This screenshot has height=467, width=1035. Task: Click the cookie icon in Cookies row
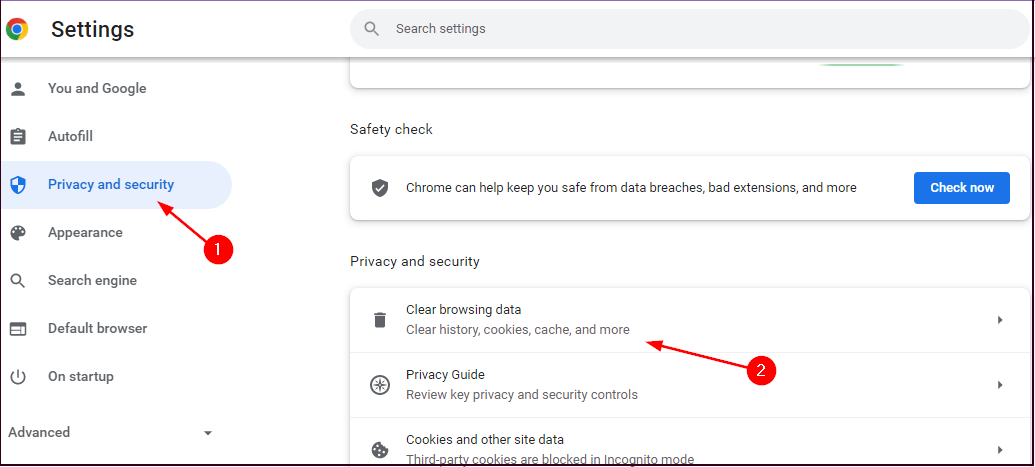pos(380,450)
